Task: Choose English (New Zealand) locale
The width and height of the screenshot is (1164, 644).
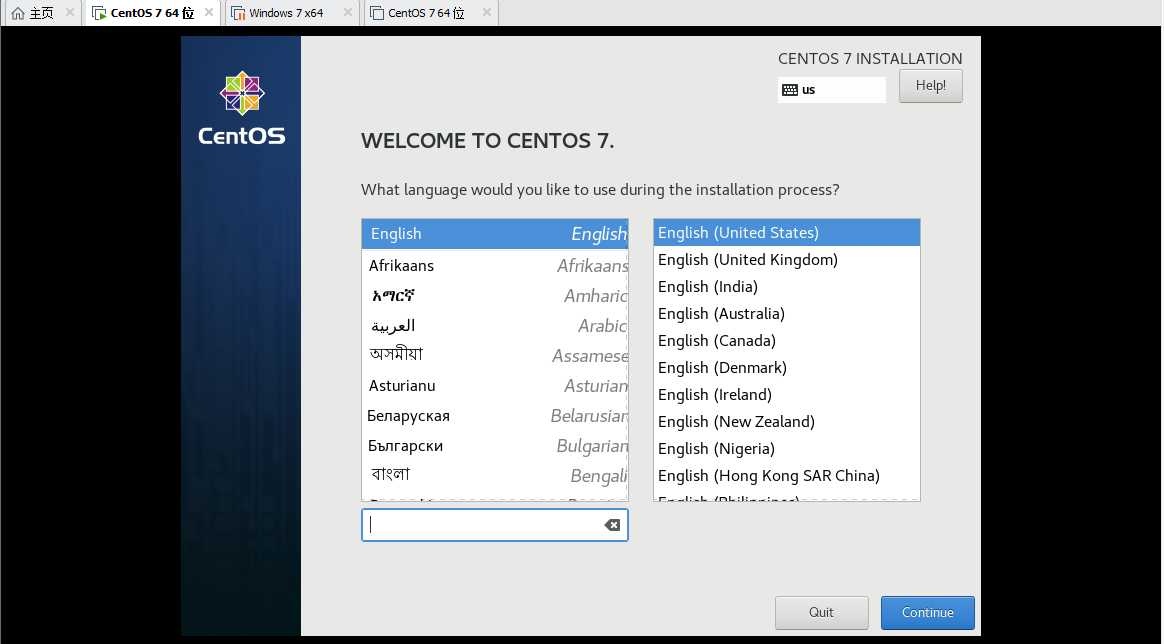Action: [787, 421]
